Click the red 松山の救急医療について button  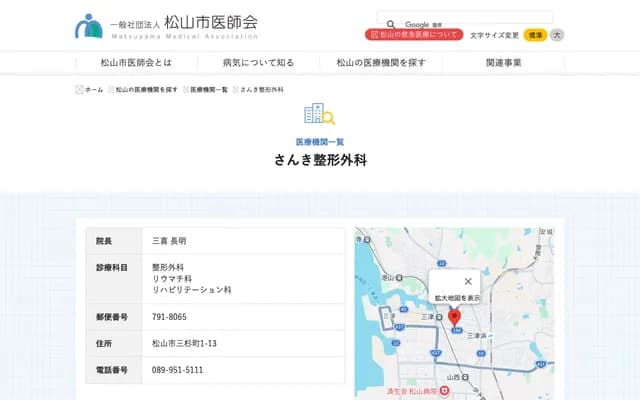414,35
